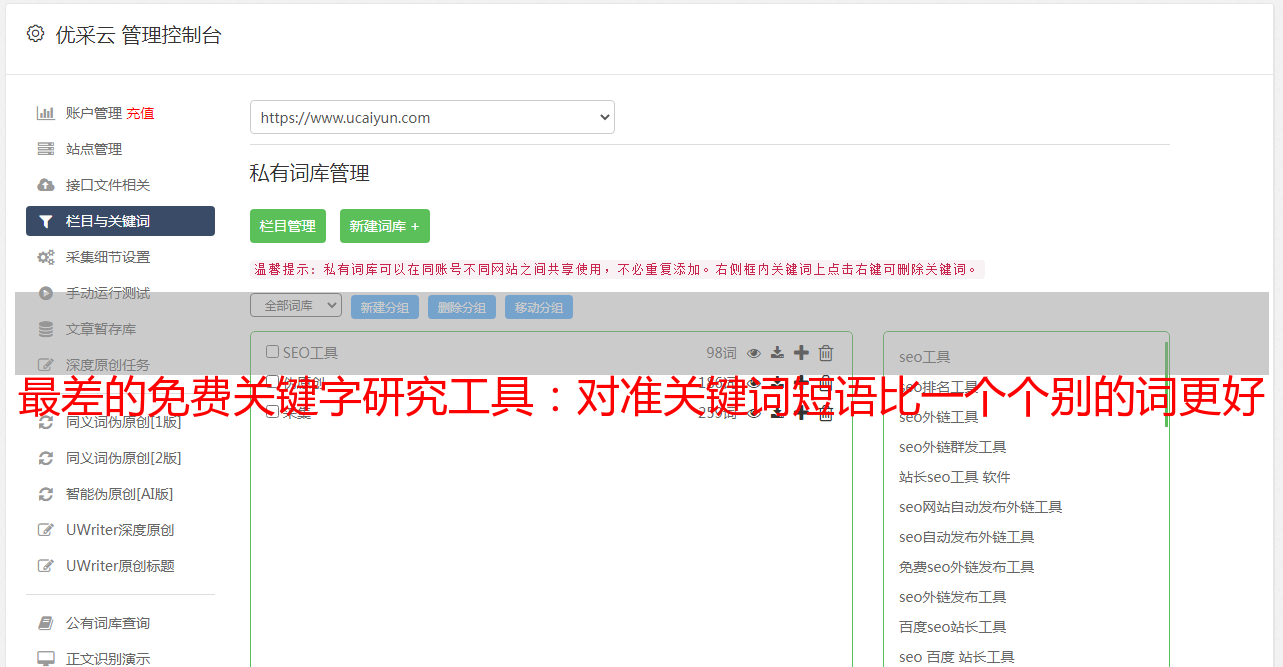This screenshot has width=1283, height=667.
Task: Click the play icon beside 手动运行测试
Action: click(x=45, y=293)
